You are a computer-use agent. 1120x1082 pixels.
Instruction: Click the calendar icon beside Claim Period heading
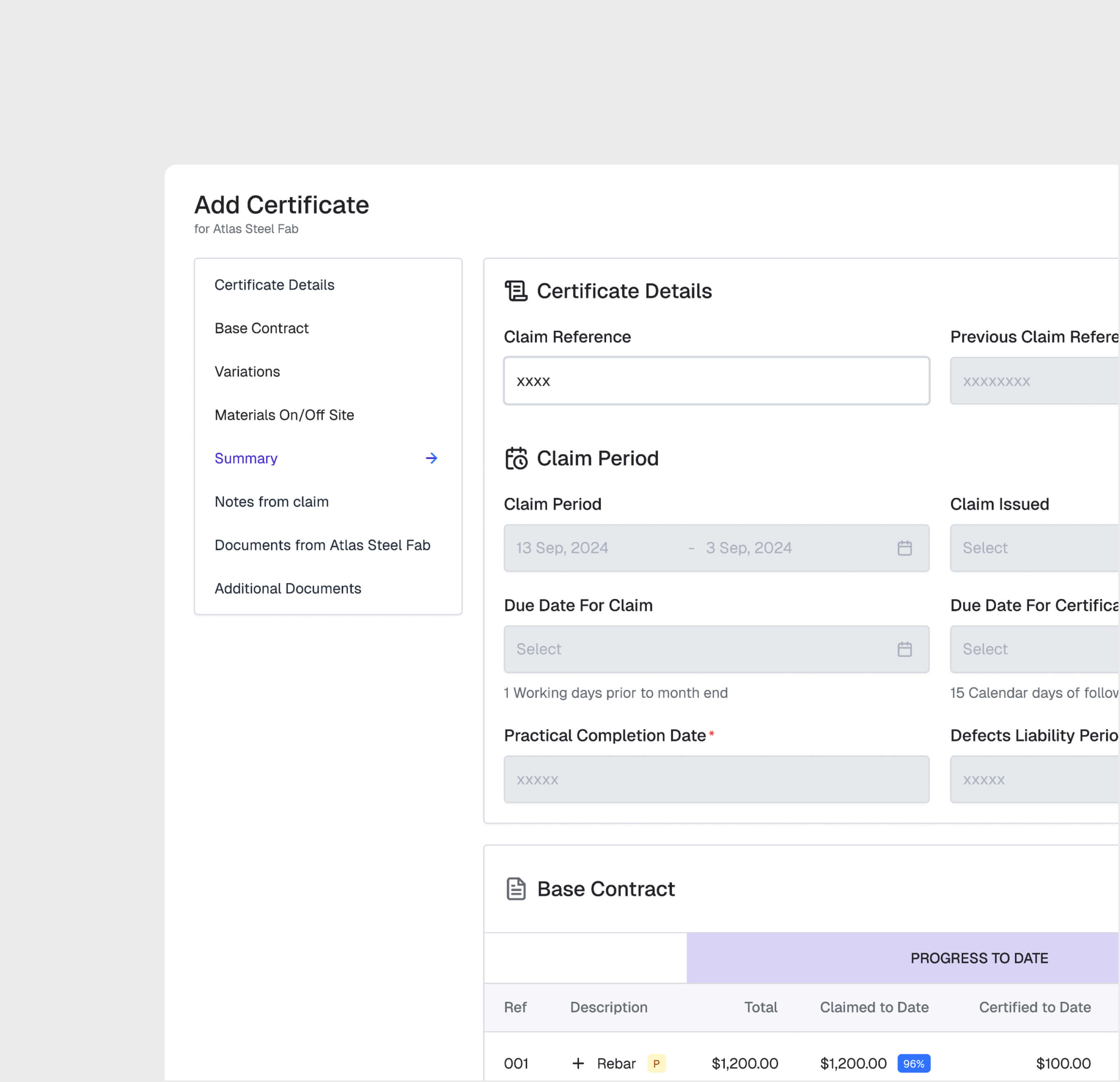coord(516,458)
